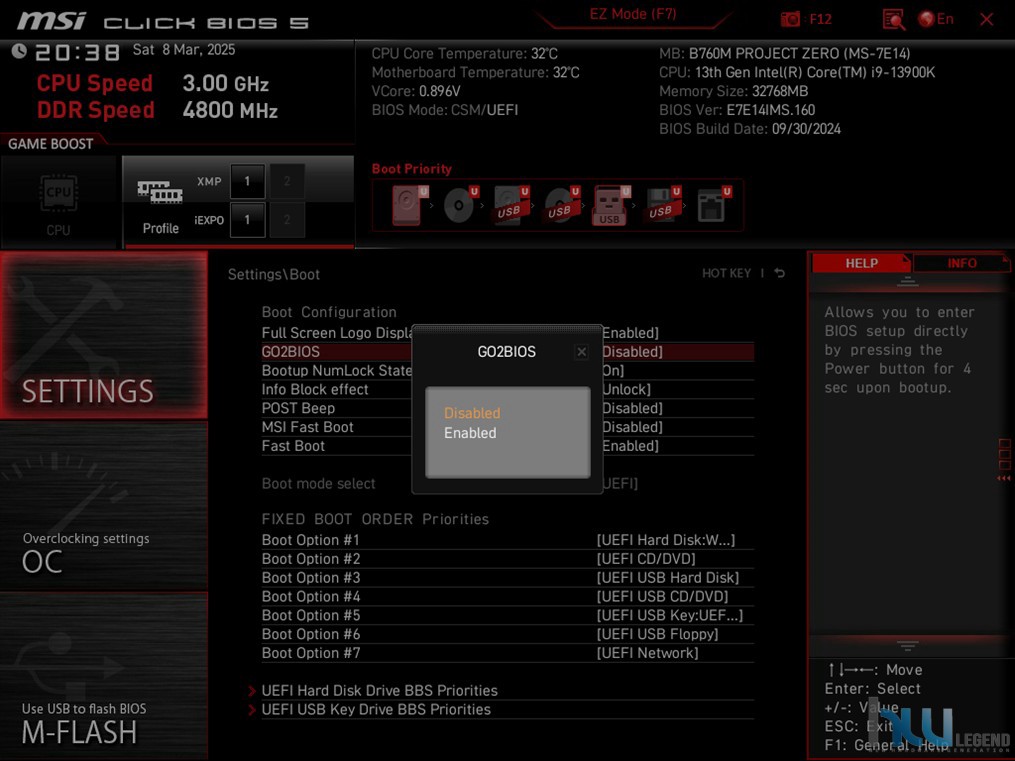Select the CD/DVD boot priority icon

(460, 204)
